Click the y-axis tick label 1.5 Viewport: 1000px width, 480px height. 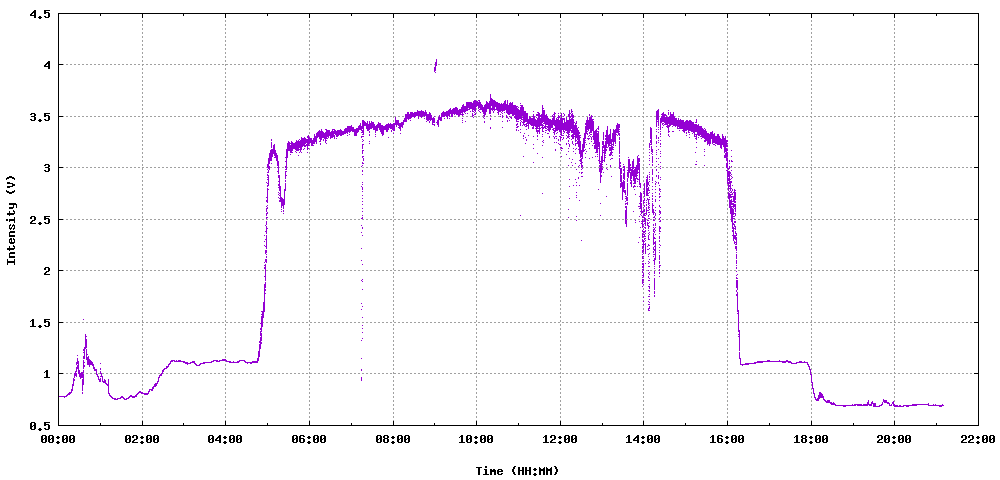click(x=40, y=322)
